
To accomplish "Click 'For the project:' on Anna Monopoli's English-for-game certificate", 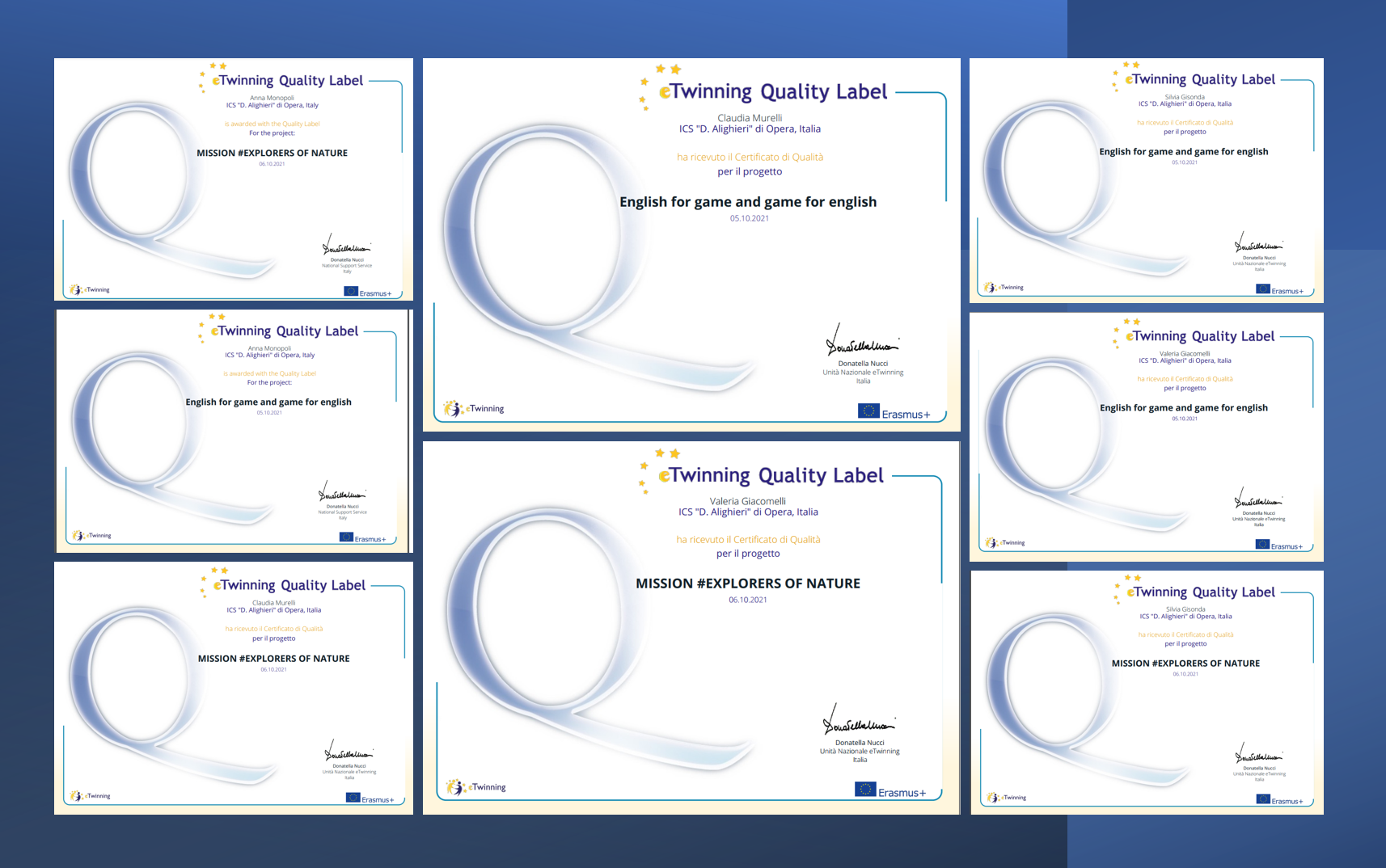I will [269, 383].
